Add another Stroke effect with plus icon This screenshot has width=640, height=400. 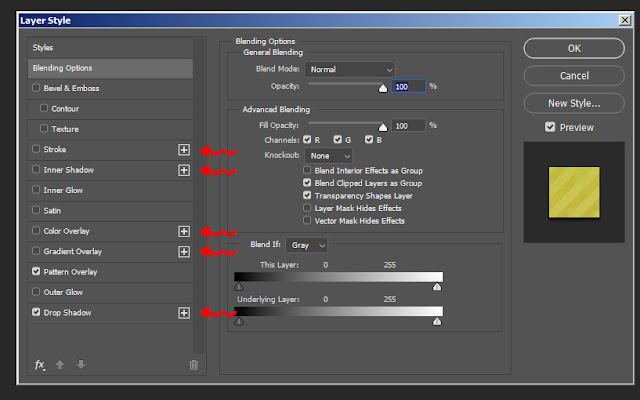pos(184,150)
